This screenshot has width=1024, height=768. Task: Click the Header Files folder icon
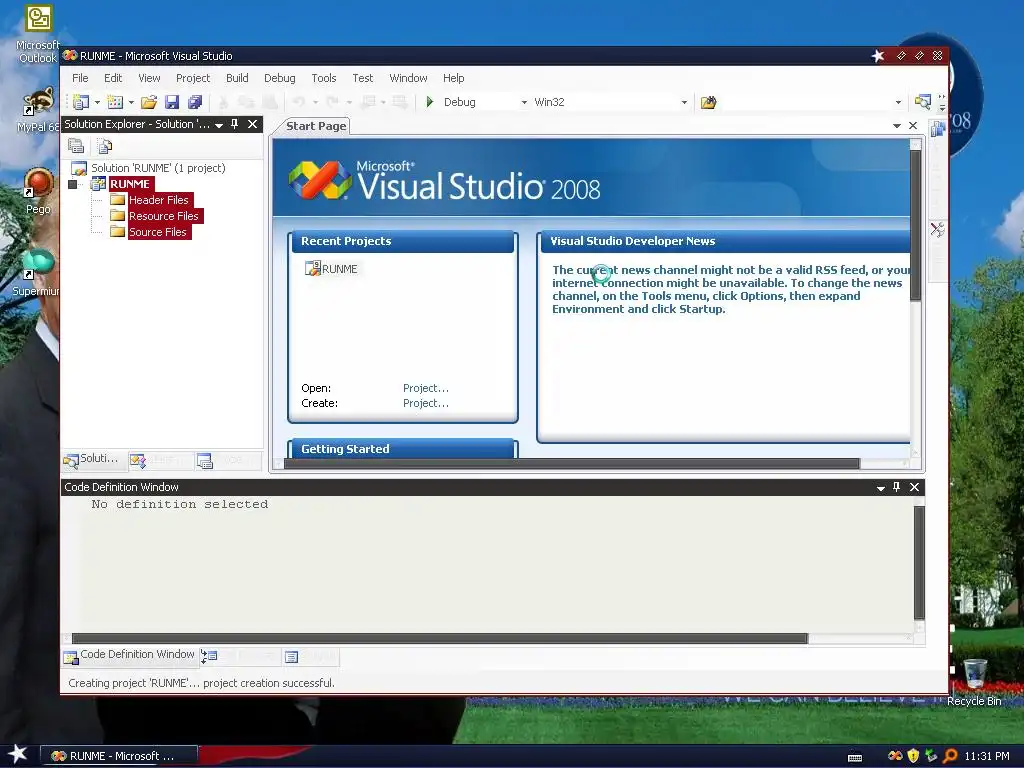click(x=118, y=200)
